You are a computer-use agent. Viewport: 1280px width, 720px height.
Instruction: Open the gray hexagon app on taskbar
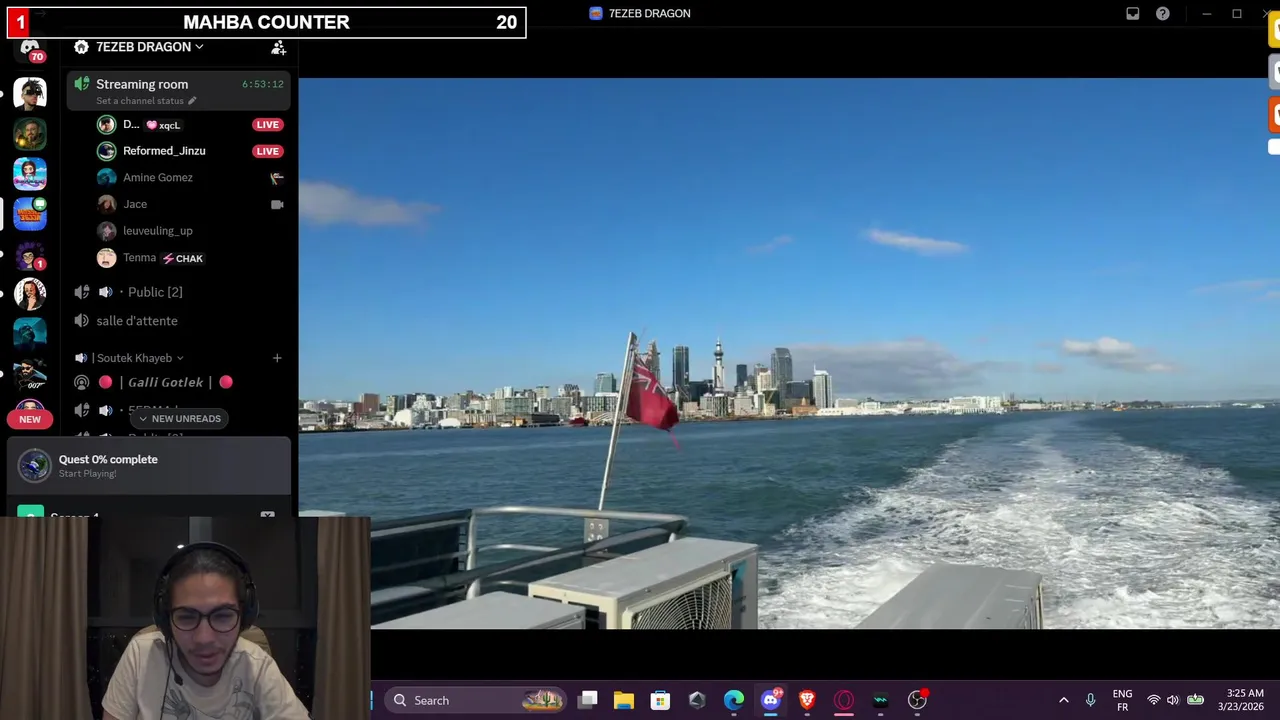pos(697,700)
